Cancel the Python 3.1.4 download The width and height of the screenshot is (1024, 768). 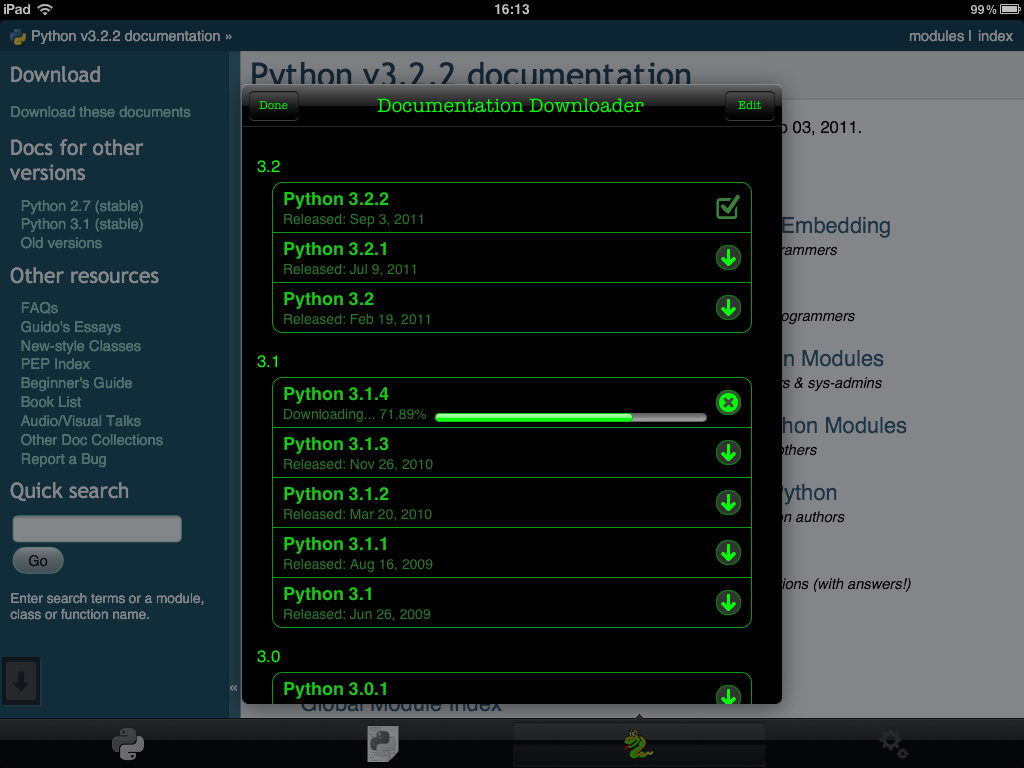728,402
